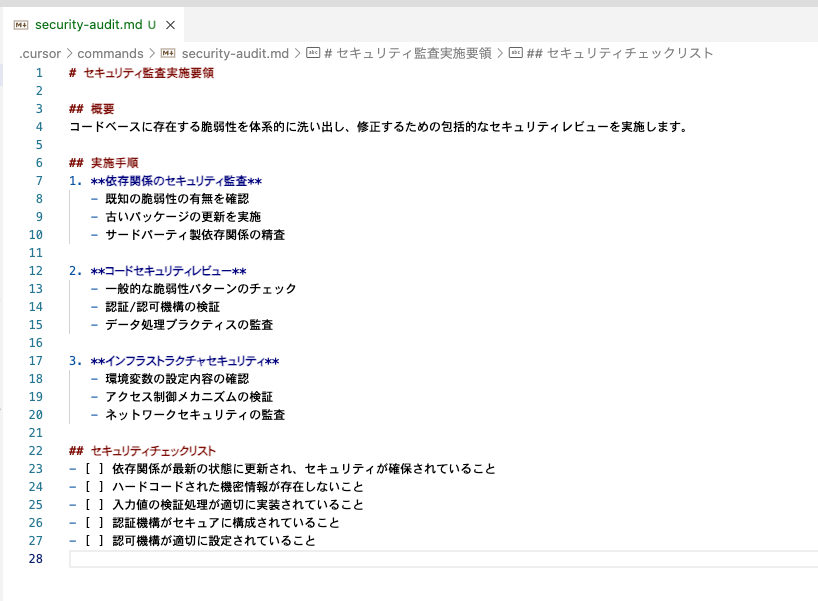Open the commands breadcrumb folder
The image size is (818, 601).
pos(110,53)
